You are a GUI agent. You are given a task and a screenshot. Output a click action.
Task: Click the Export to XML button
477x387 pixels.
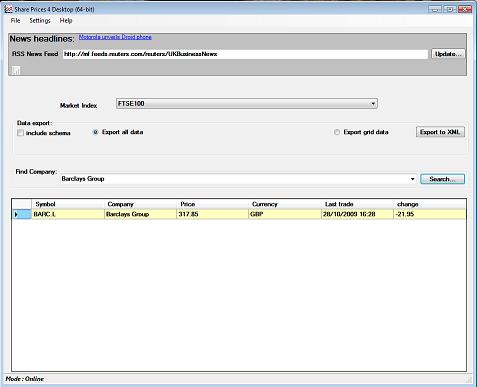tap(440, 132)
